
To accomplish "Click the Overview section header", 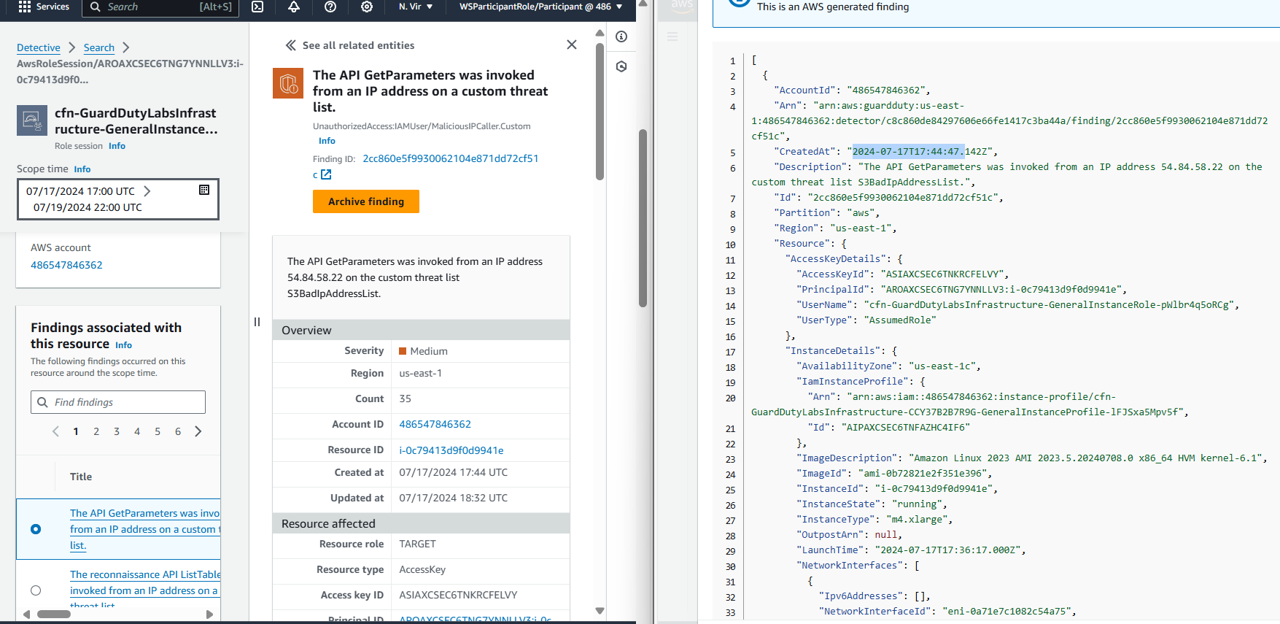I will coord(421,330).
